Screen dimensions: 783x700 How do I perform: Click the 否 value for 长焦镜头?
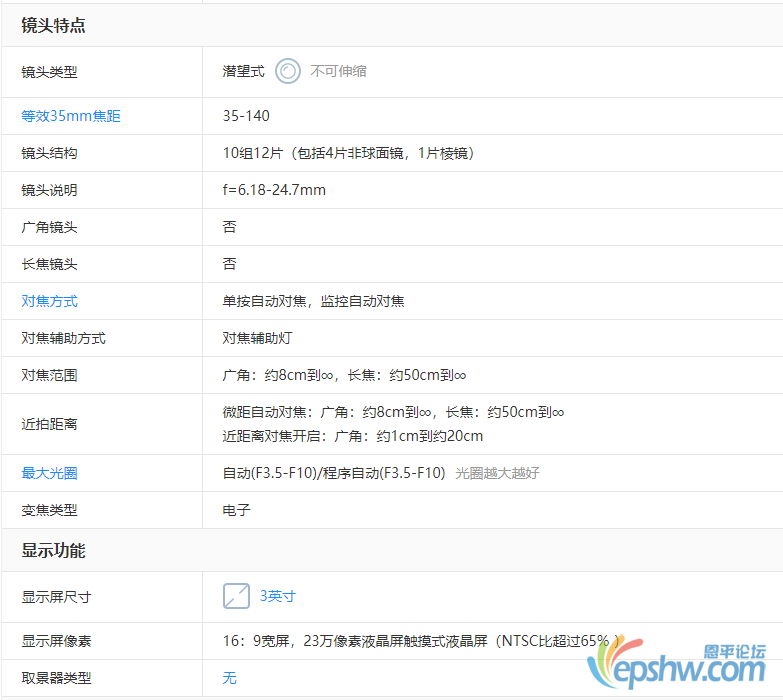click(229, 264)
